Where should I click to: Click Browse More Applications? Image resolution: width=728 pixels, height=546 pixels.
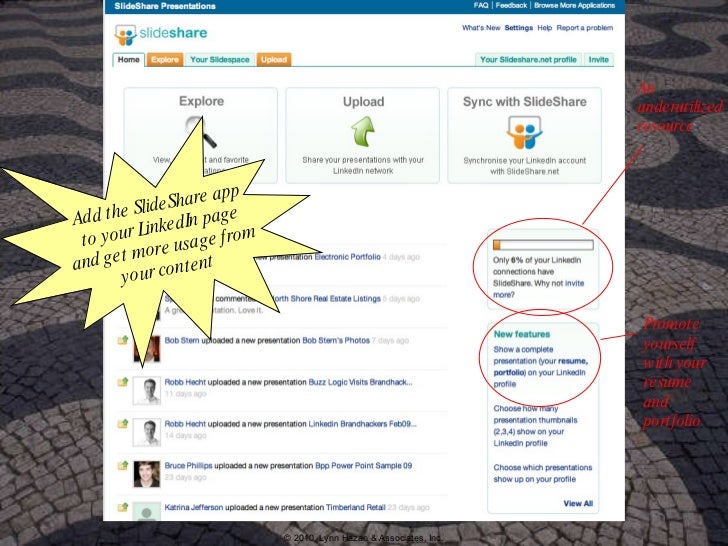[574, 5]
